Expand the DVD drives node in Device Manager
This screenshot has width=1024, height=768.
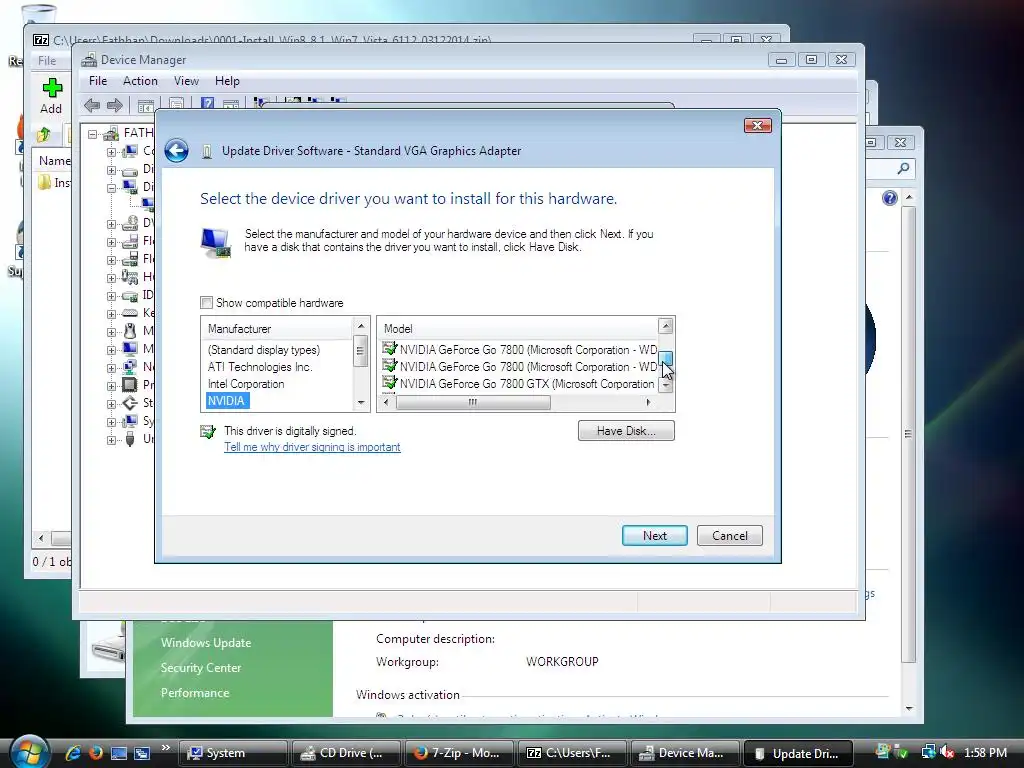112,224
